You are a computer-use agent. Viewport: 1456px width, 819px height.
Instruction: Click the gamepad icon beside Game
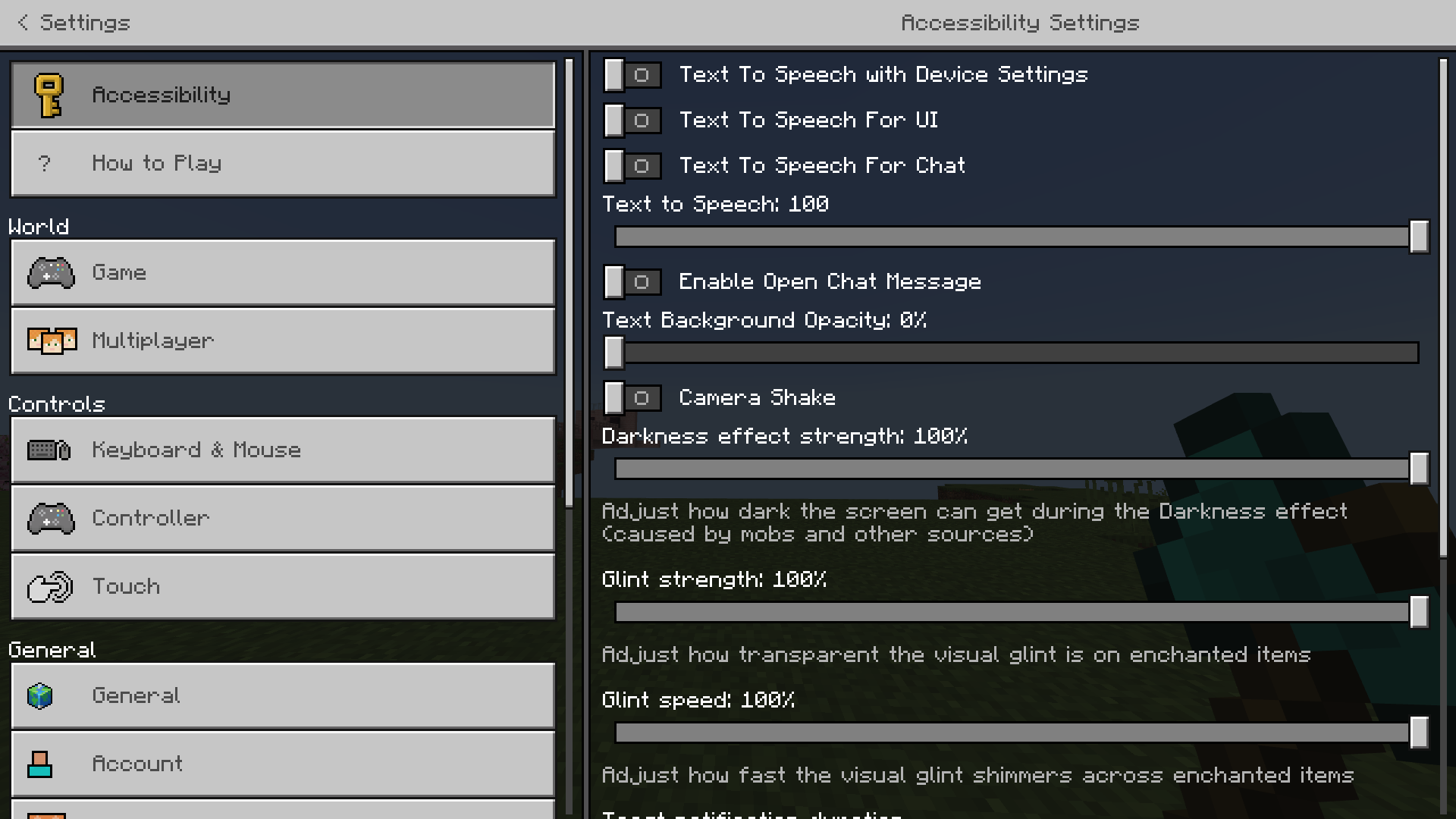pyautogui.click(x=51, y=273)
